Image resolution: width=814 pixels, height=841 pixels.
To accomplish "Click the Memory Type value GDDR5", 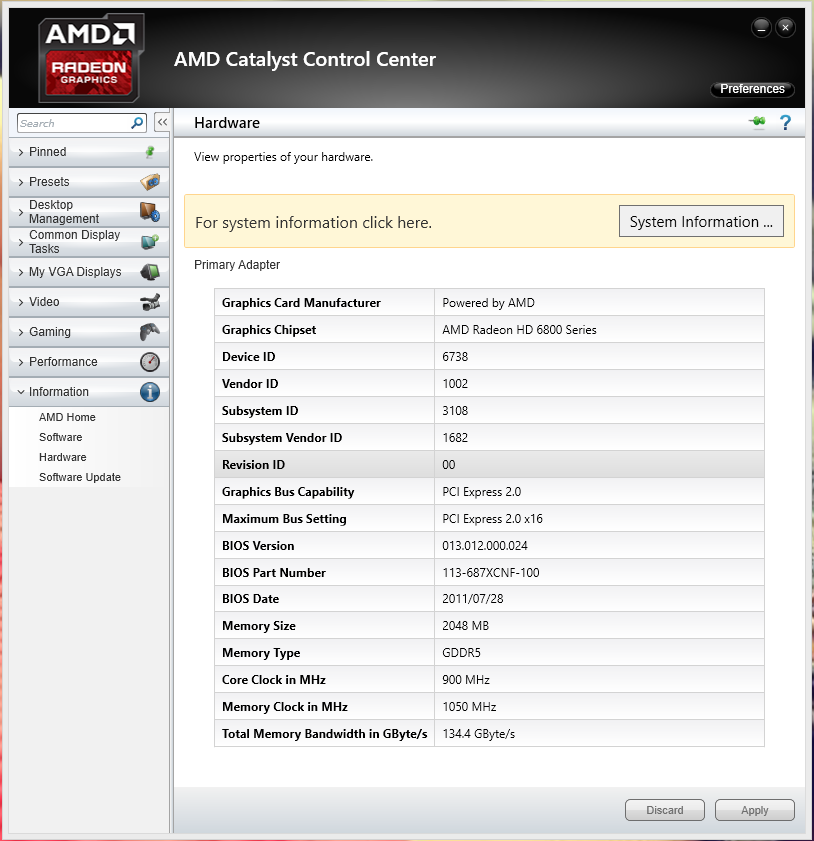I will pyautogui.click(x=461, y=653).
